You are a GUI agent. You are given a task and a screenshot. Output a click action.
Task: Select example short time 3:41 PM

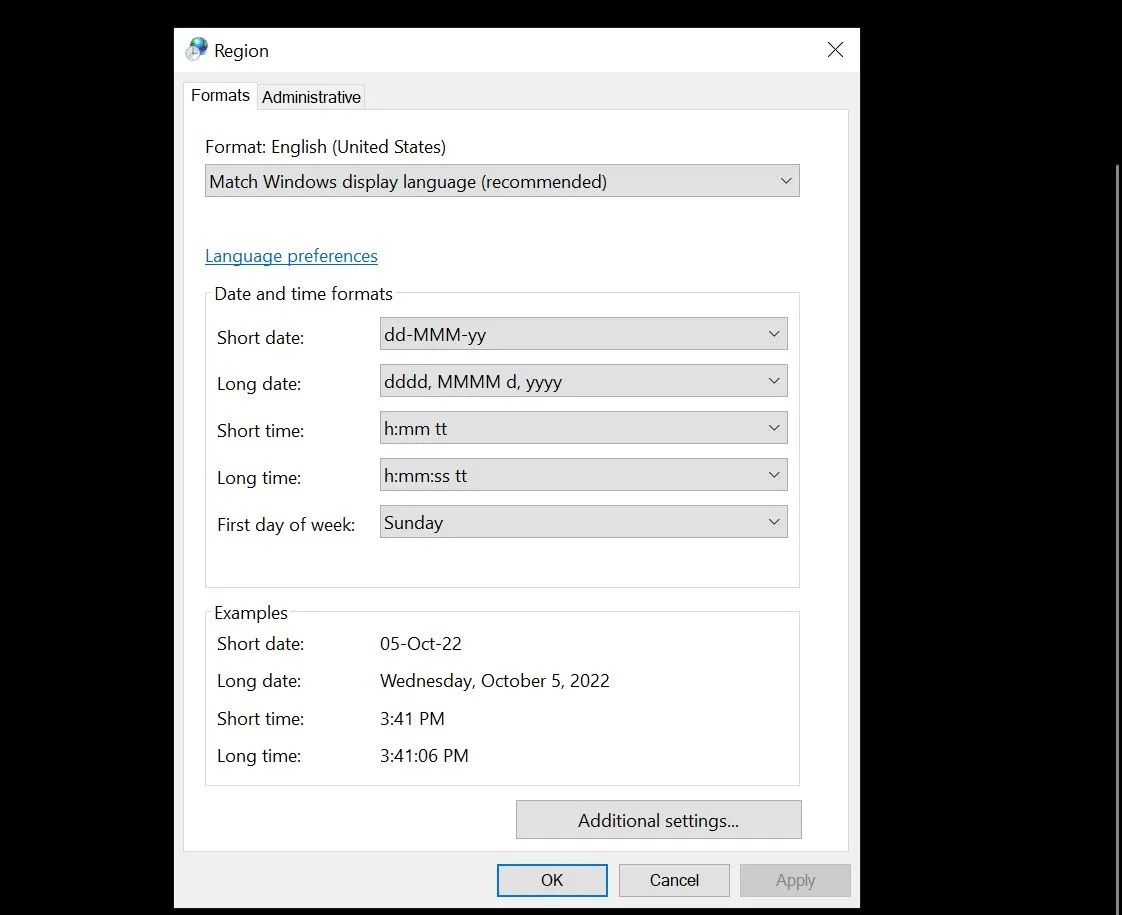coord(412,718)
